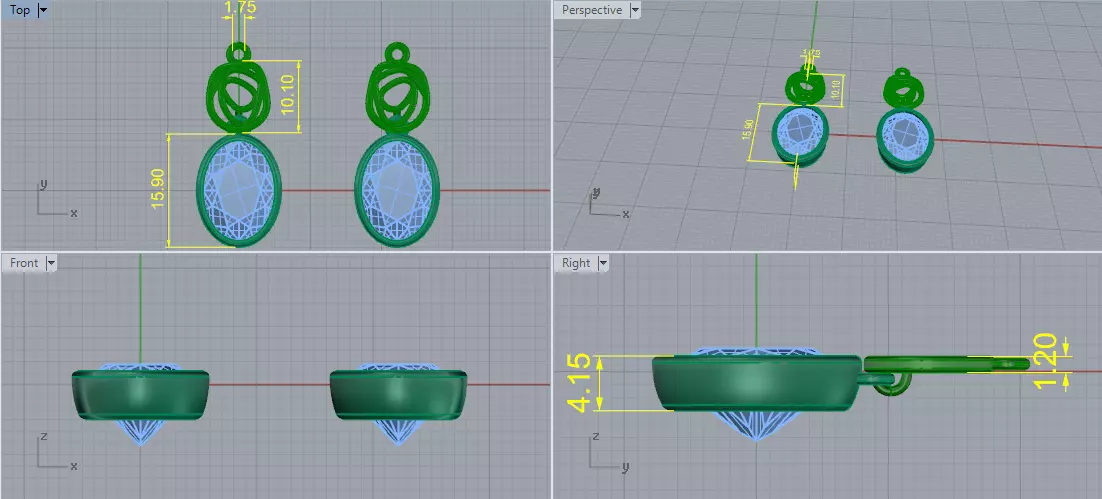This screenshot has width=1102, height=499.
Task: Open the Top viewport menu arrow
Action: coord(43,10)
